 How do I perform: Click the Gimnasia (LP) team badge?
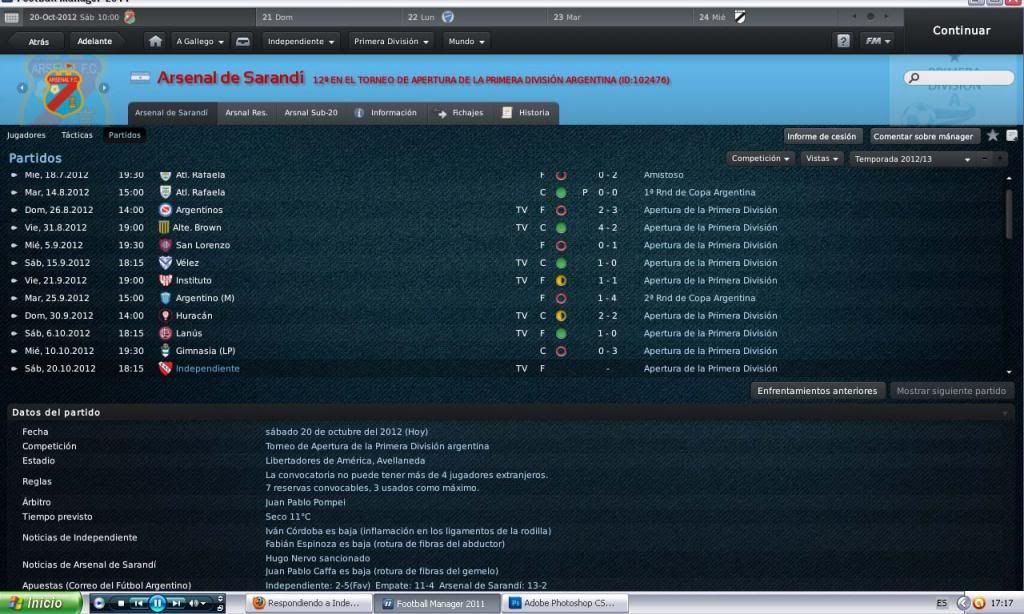click(165, 351)
